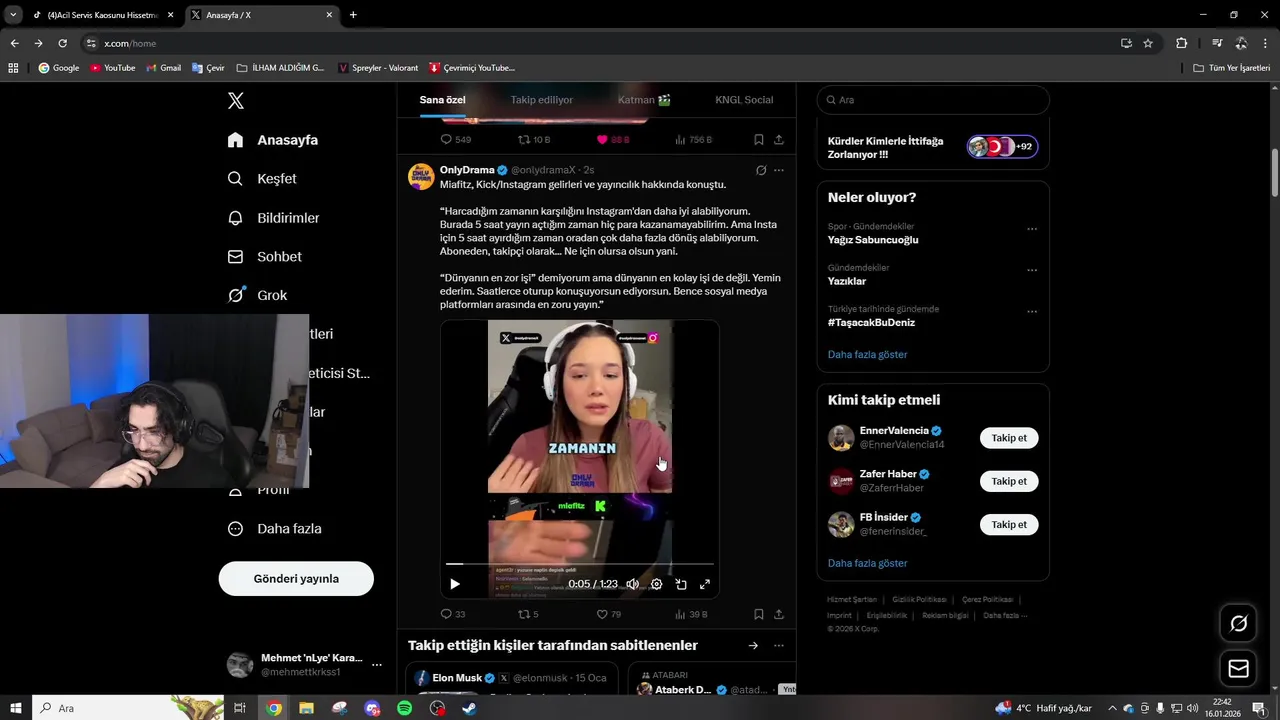Show more follow suggestions link

868,563
